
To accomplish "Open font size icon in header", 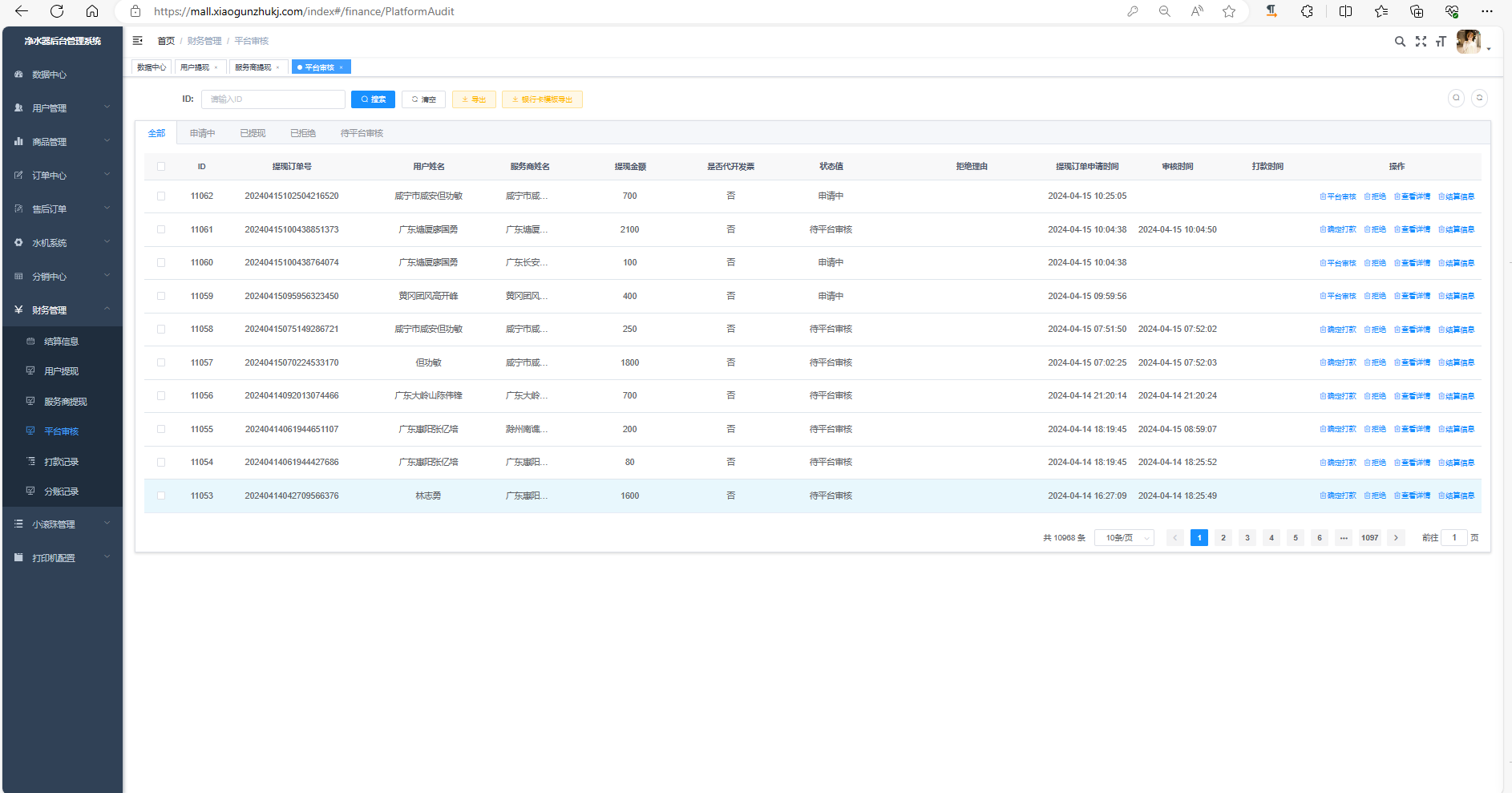I will (x=1441, y=42).
